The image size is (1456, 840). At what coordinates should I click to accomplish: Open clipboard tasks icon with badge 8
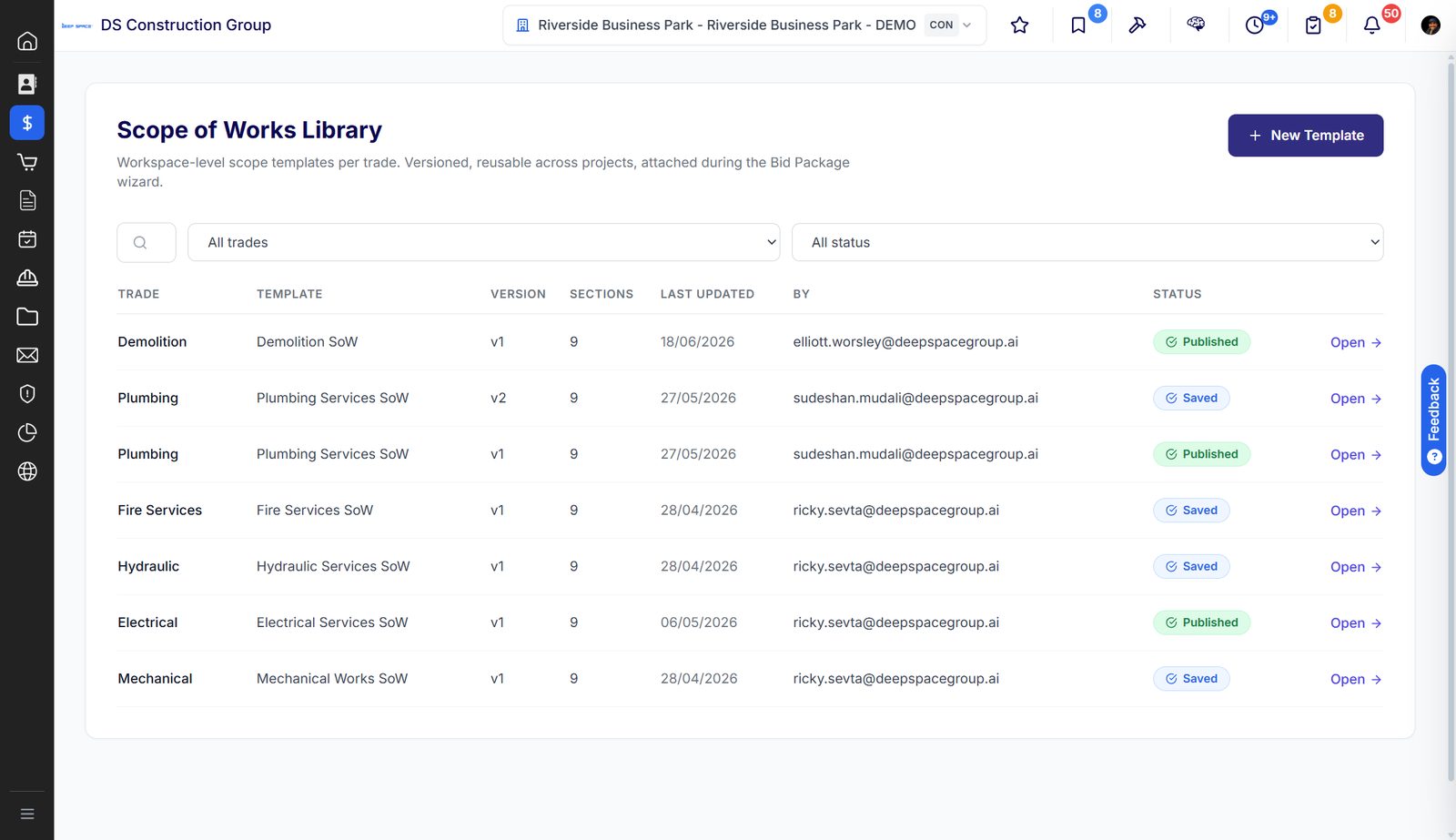tap(1313, 25)
